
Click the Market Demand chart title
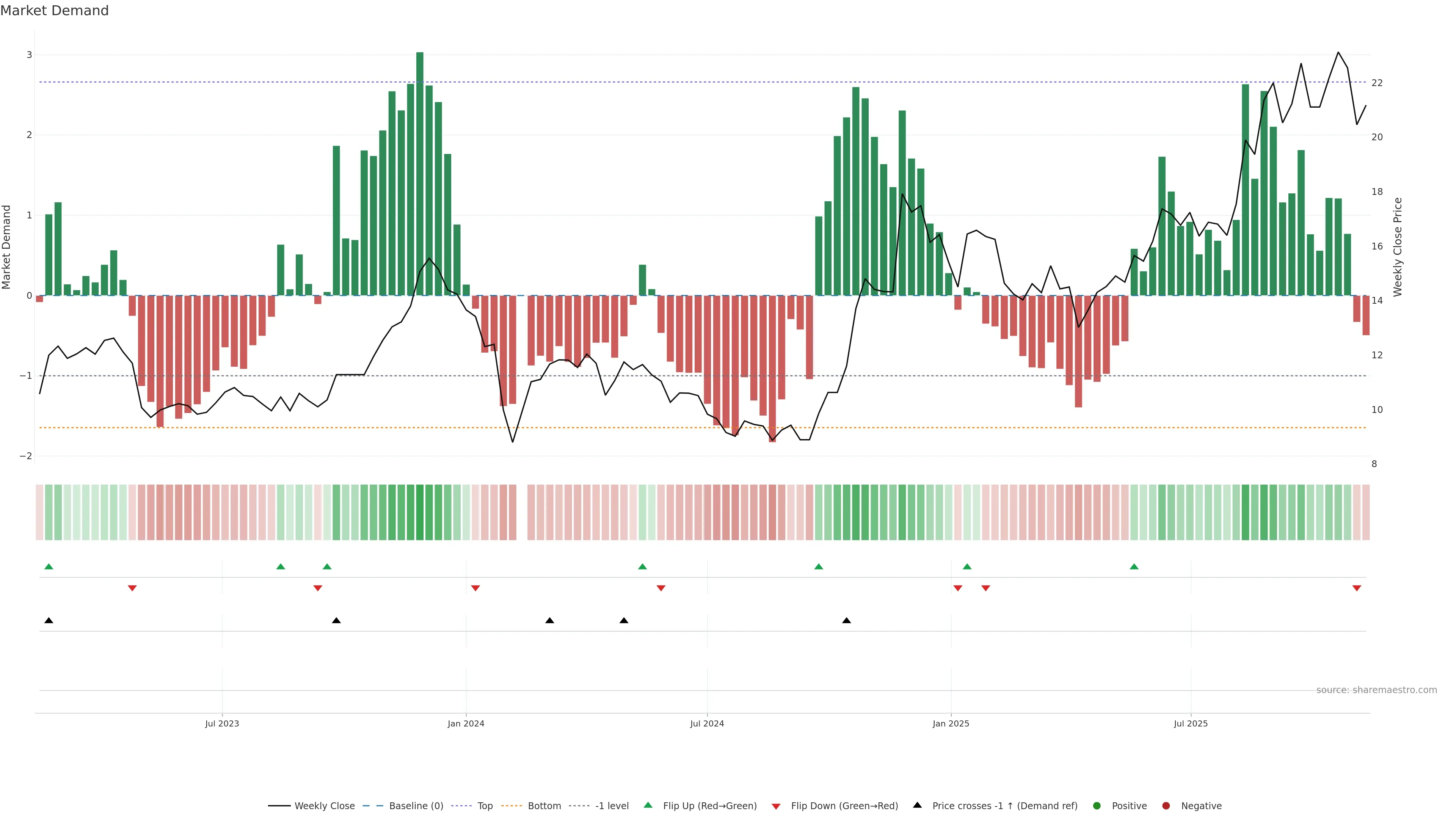click(54, 11)
